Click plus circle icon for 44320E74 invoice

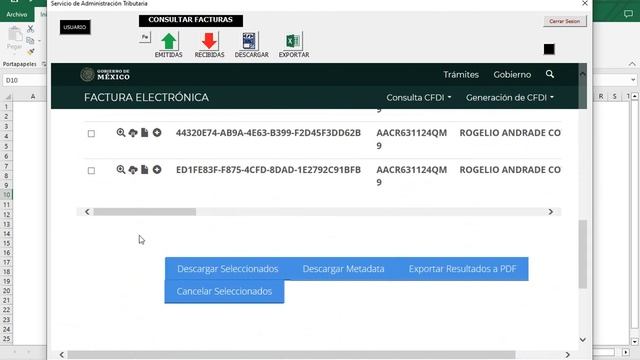click(x=157, y=133)
